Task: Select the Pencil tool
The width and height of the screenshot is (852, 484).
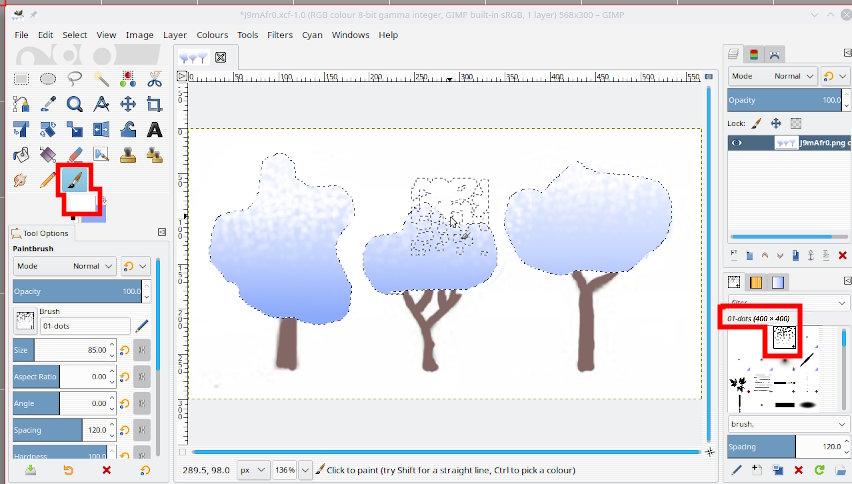Action: pyautogui.click(x=47, y=180)
